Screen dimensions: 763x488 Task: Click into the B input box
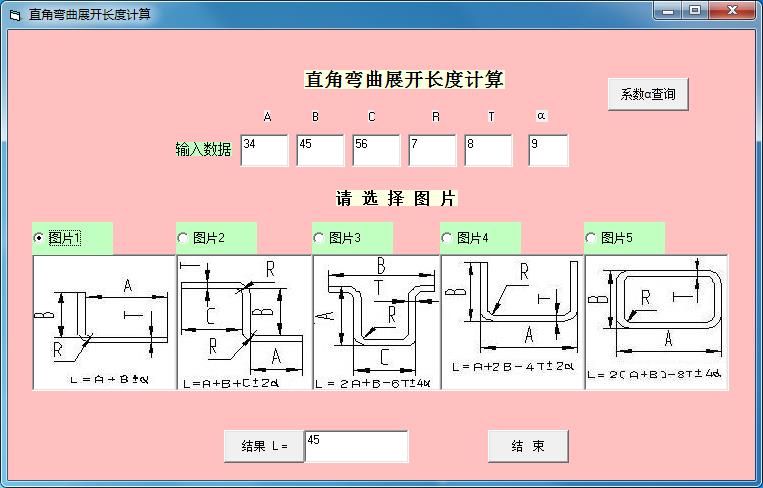[320, 150]
